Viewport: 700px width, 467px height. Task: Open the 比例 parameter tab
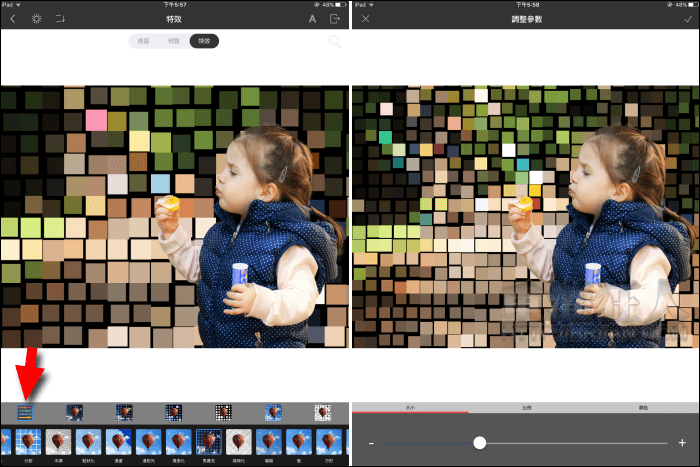click(526, 408)
